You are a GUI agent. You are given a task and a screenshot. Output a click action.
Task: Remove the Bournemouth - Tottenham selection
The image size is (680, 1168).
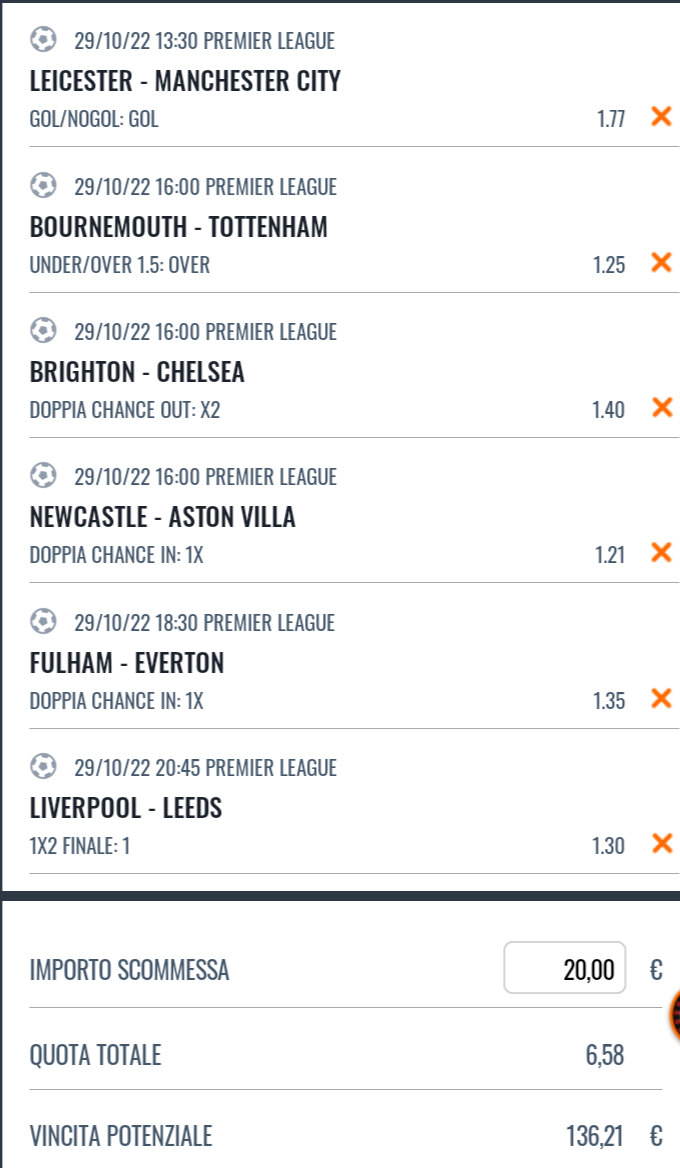tap(661, 262)
